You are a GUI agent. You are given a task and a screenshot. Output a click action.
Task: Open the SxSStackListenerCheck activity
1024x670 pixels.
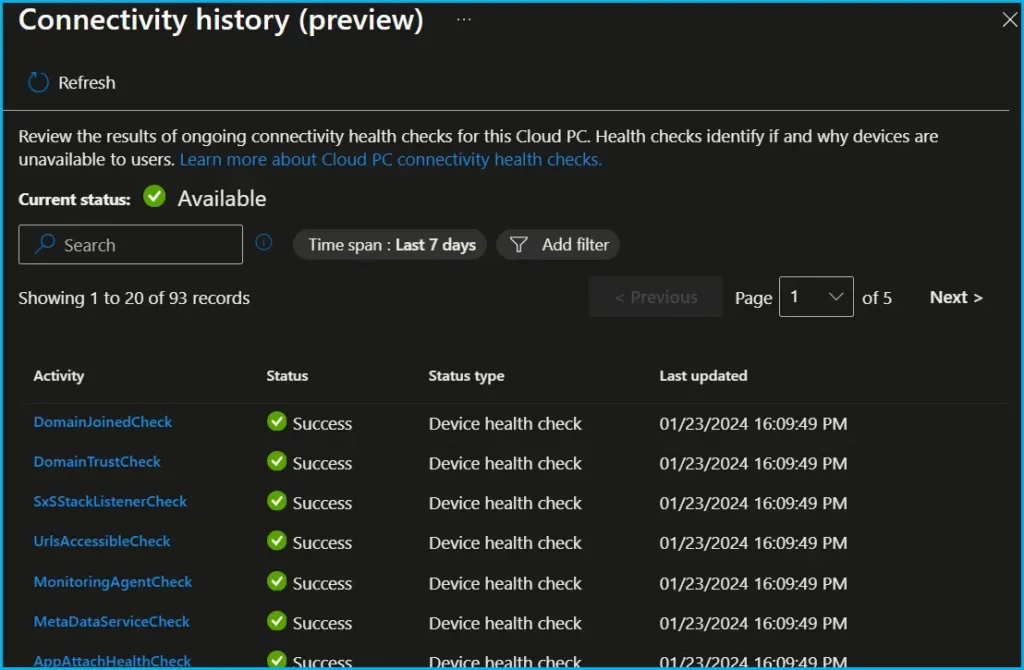(x=110, y=502)
